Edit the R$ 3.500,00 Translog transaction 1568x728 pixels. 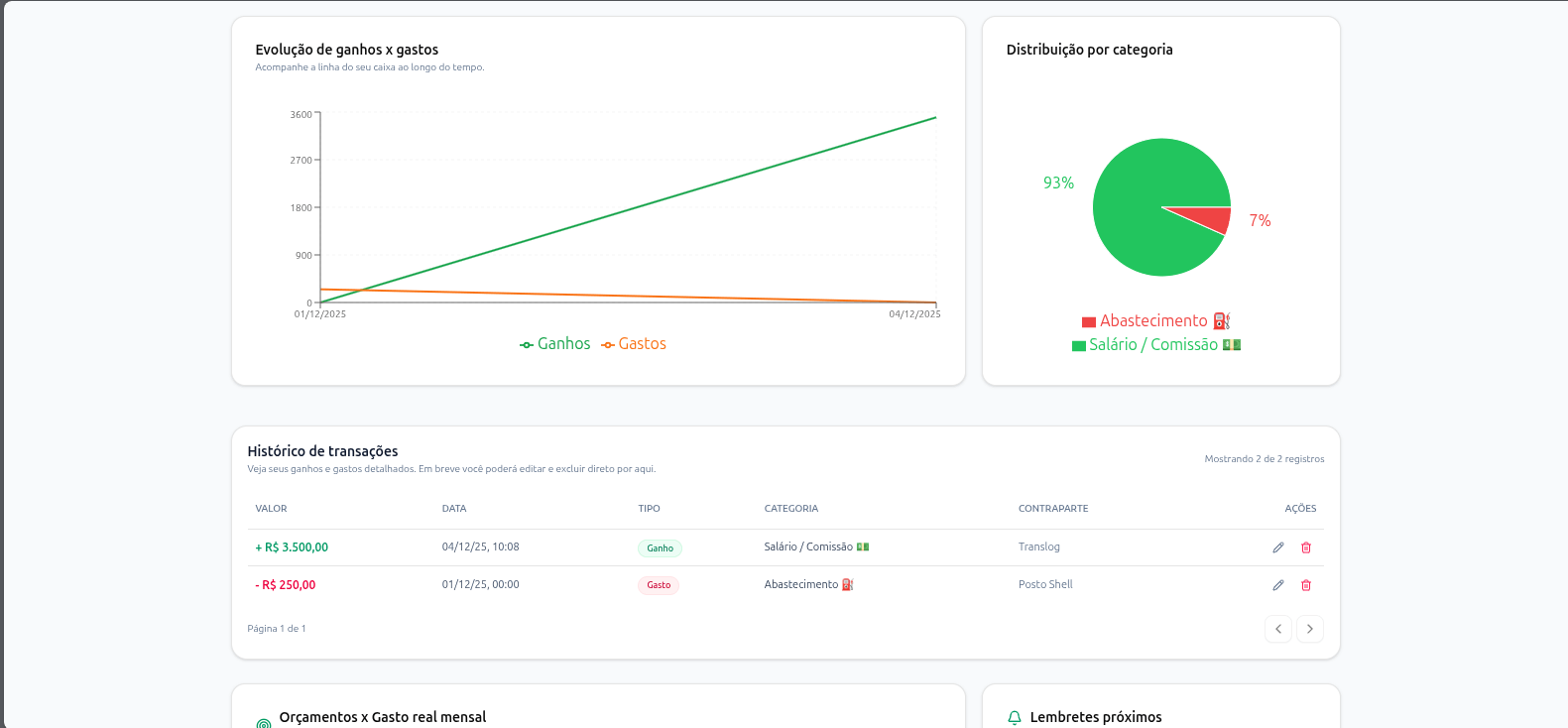[1278, 547]
